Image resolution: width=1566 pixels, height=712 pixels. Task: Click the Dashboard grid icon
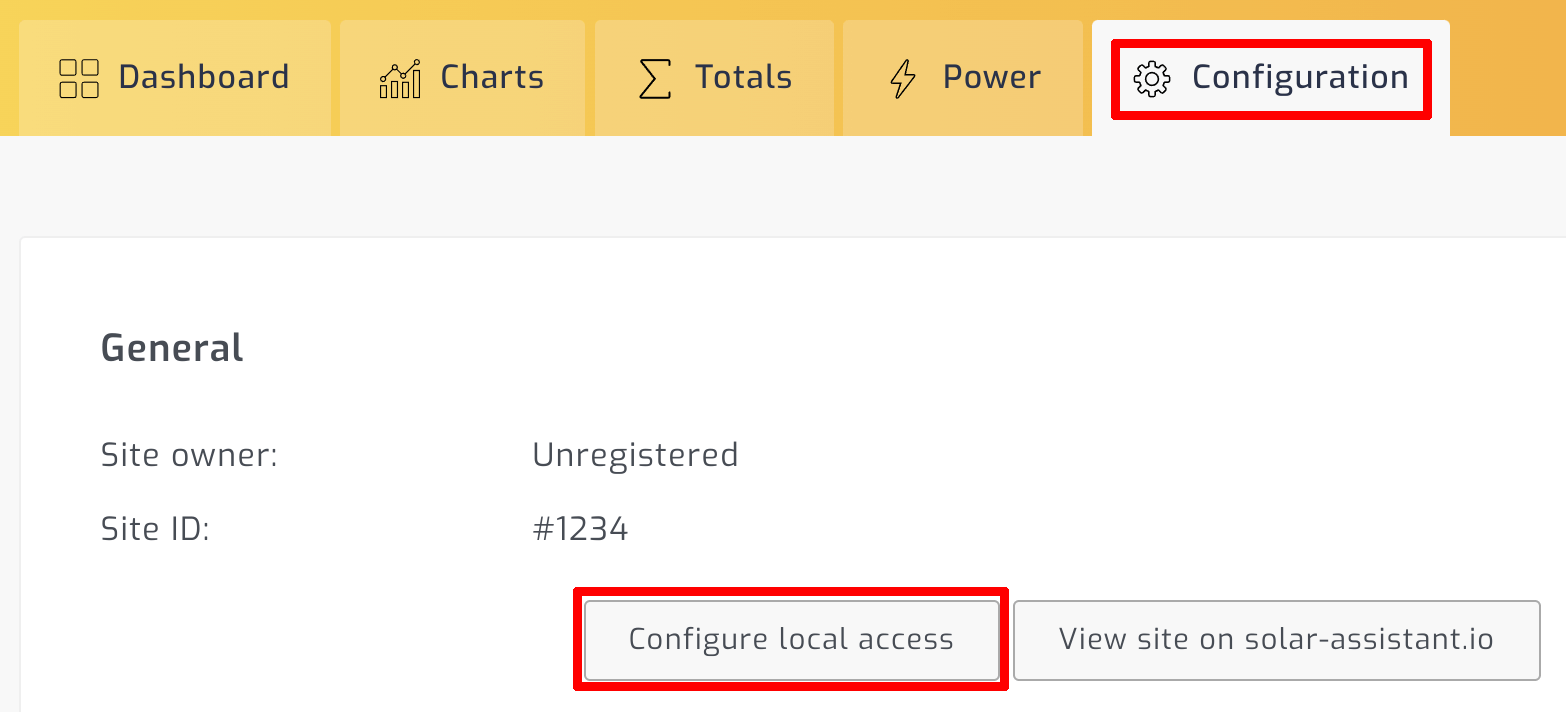point(78,77)
